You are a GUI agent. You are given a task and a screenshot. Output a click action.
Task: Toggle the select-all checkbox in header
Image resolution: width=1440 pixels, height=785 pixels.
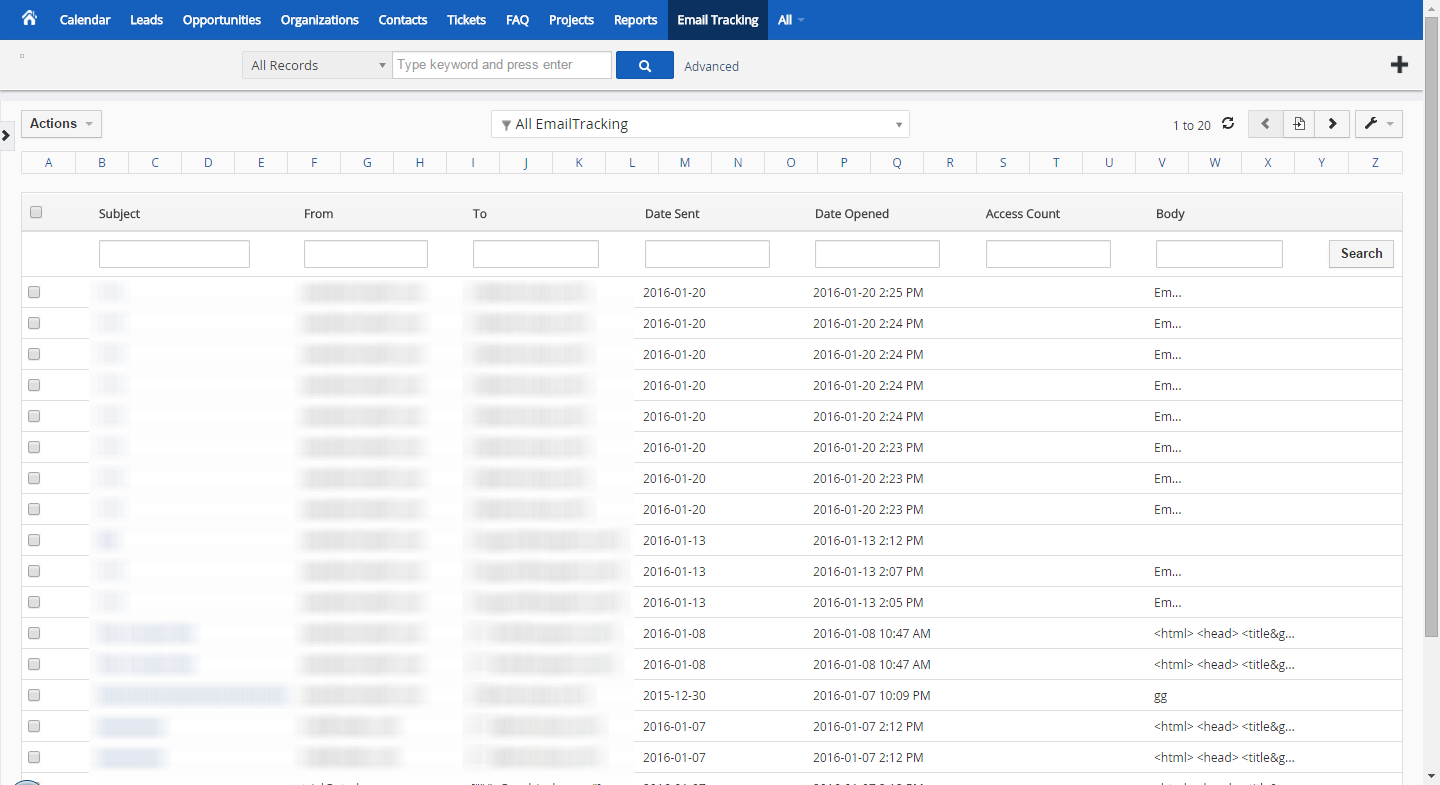point(36,212)
